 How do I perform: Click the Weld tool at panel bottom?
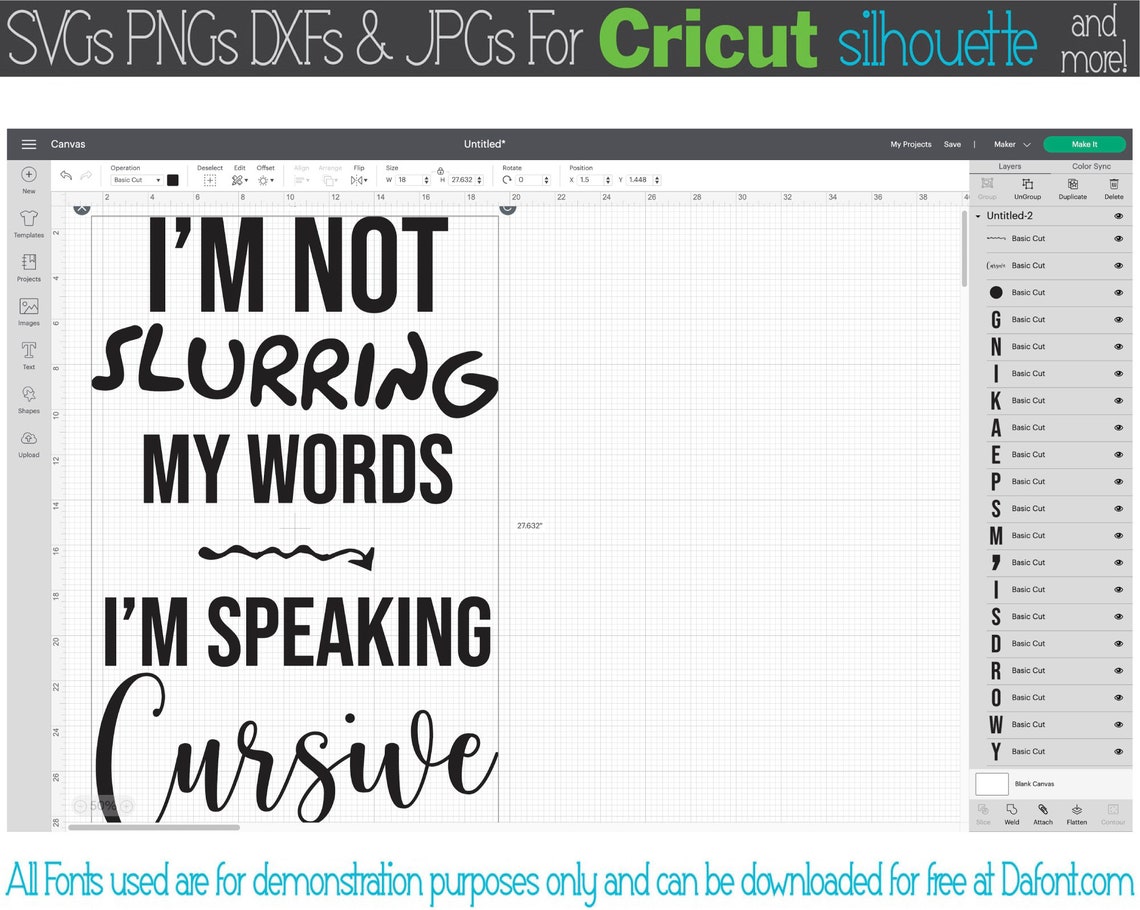pyautogui.click(x=1012, y=814)
